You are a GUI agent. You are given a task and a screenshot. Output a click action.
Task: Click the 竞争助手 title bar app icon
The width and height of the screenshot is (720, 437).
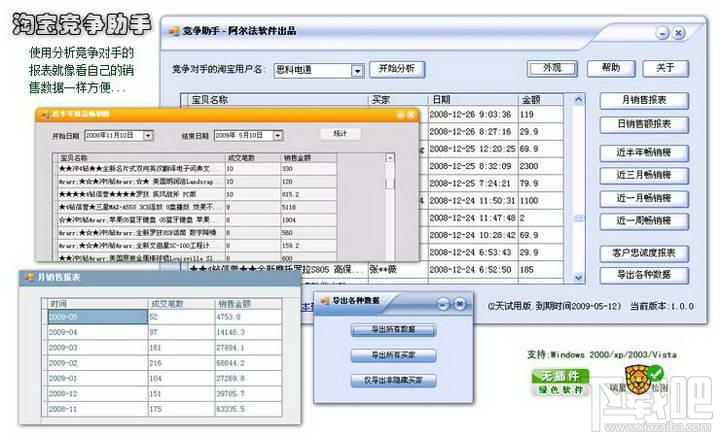click(x=174, y=31)
